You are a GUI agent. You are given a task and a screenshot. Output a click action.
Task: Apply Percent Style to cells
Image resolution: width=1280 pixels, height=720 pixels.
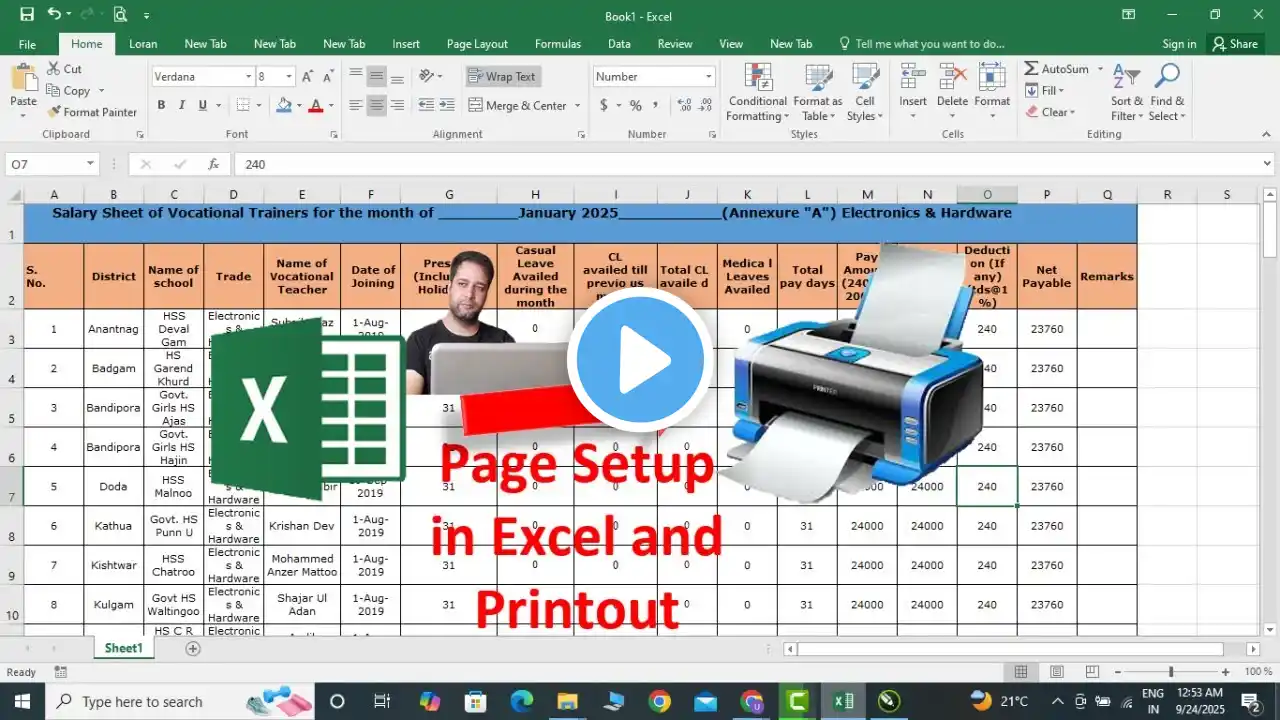click(x=635, y=105)
